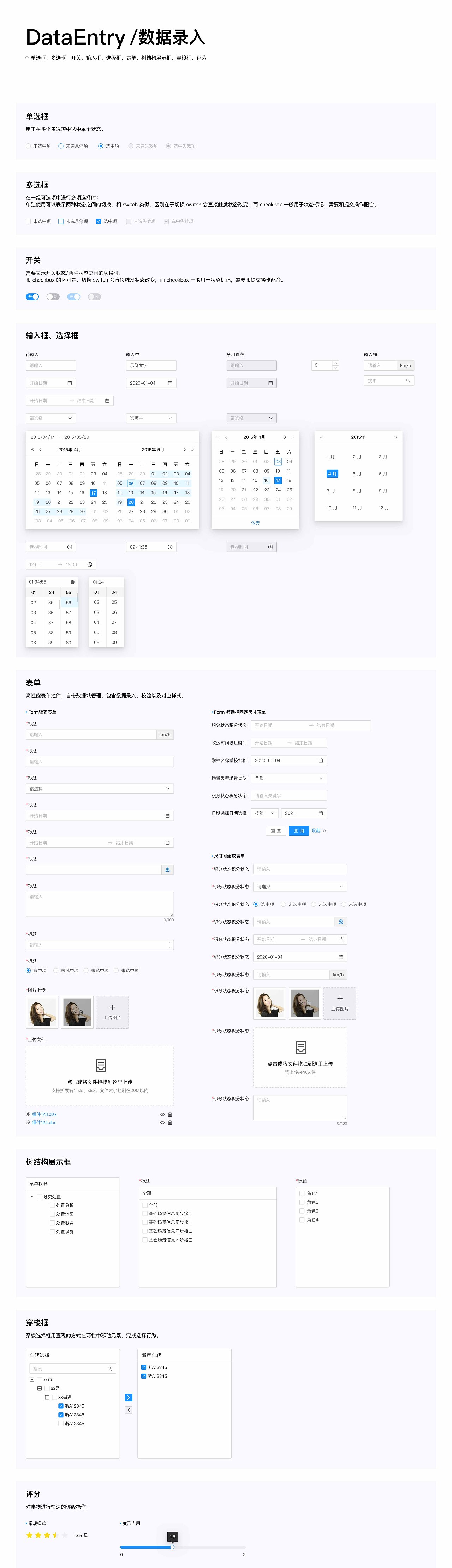452x1568 pixels.
Task: Click calendar icon in 输入中 2020-01-04 field
Action: pyautogui.click(x=170, y=383)
